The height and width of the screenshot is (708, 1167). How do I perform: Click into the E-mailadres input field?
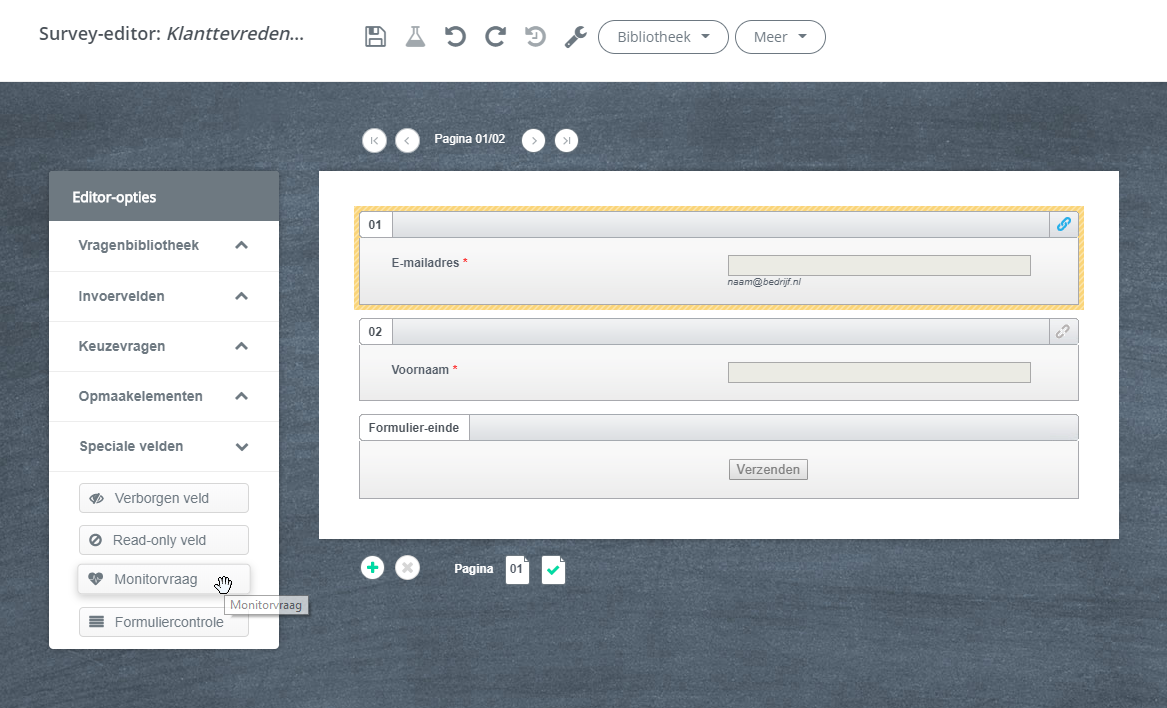point(879,265)
